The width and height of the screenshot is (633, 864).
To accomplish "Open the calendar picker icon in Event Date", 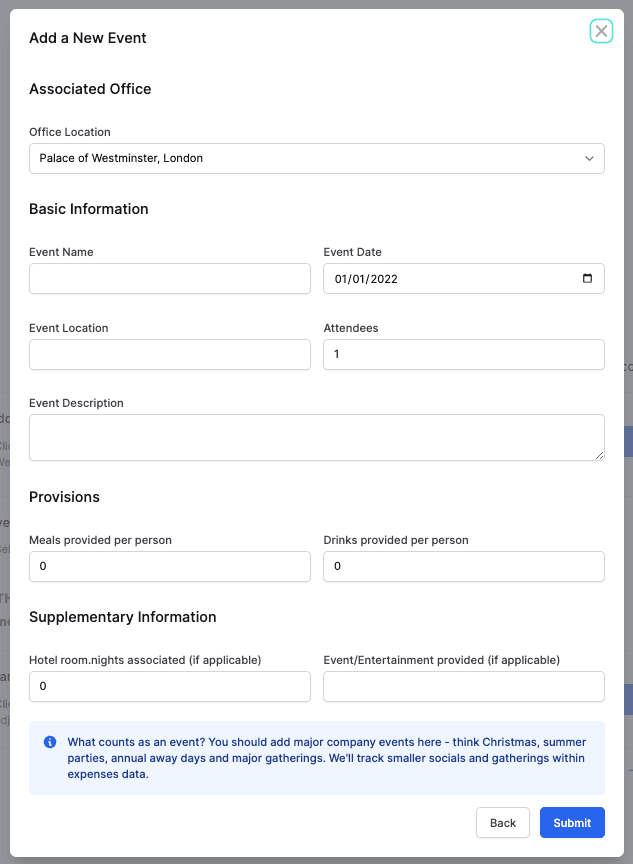I will 587,279.
